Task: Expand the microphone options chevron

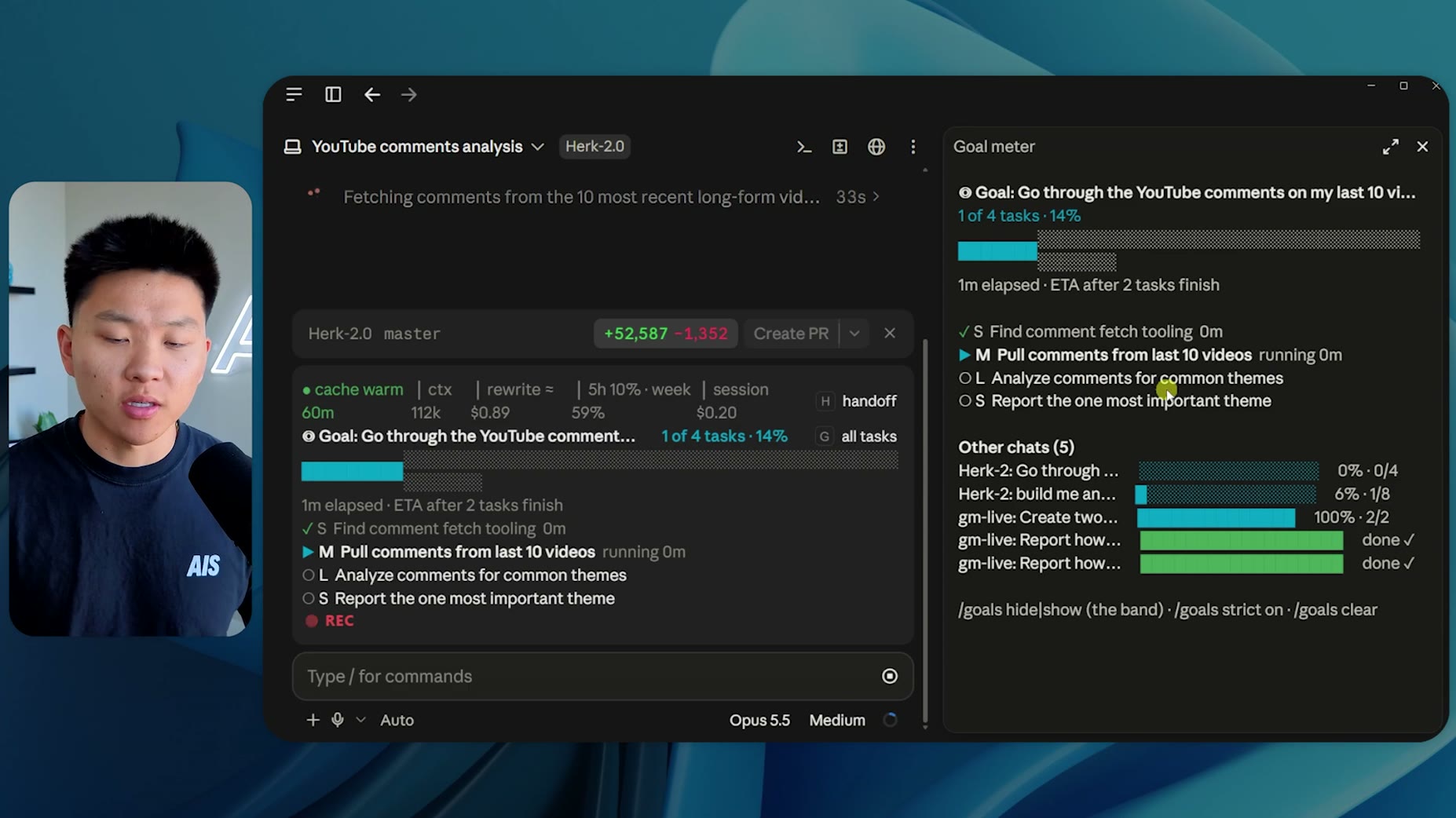Action: [360, 720]
